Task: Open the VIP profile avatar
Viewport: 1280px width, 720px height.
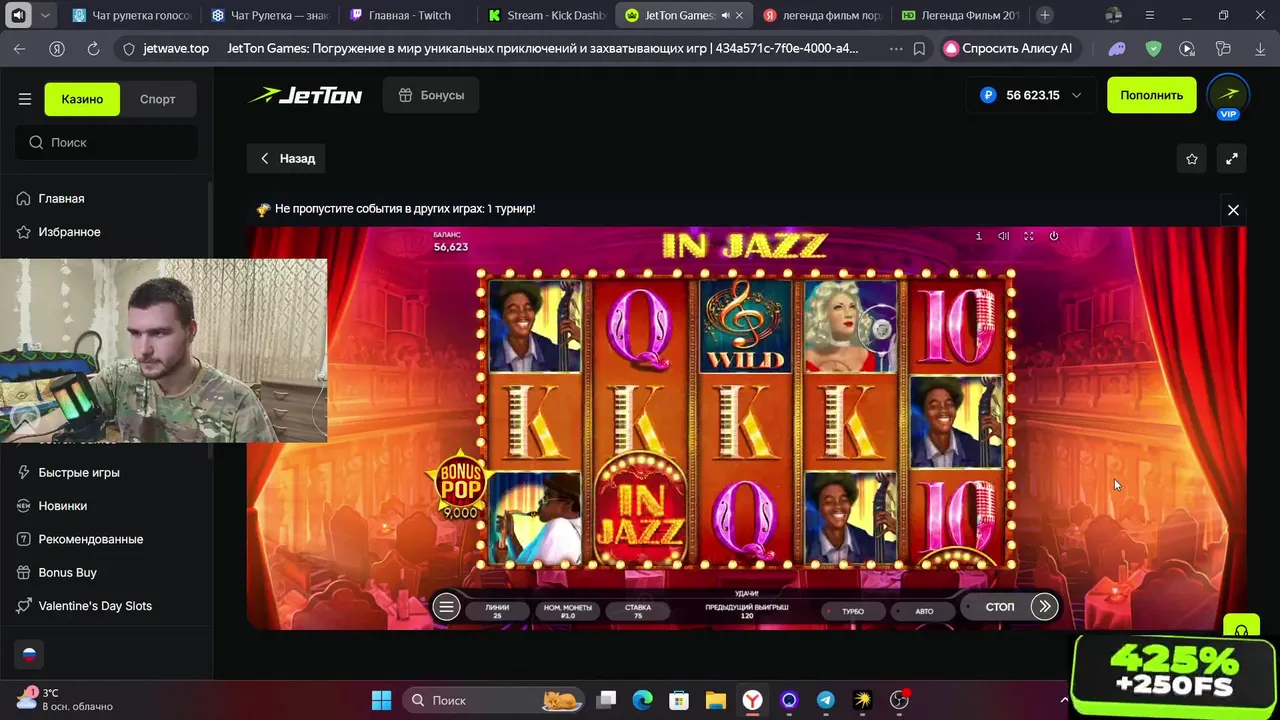Action: (x=1228, y=95)
